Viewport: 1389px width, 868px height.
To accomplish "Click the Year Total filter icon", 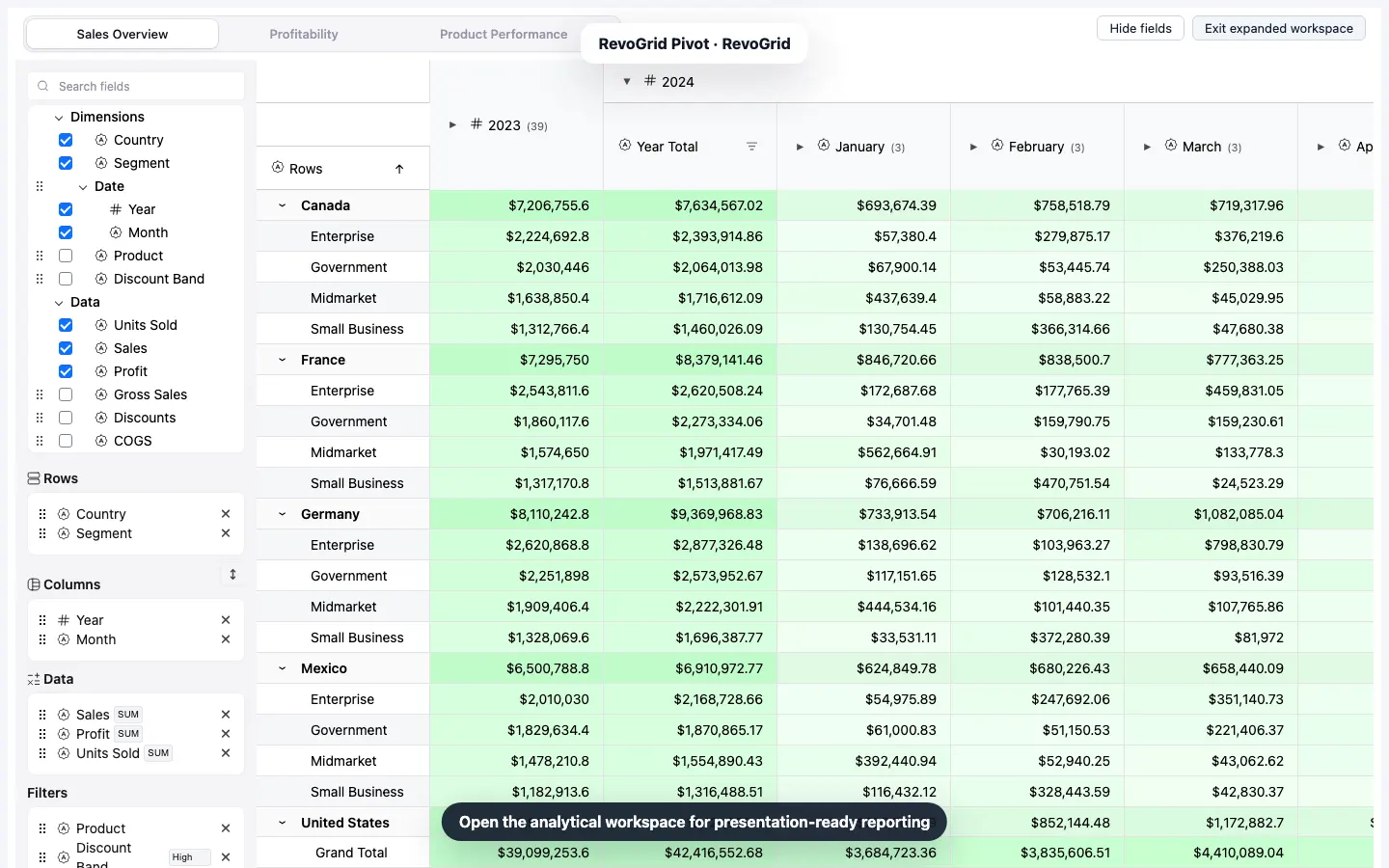I will 751,147.
